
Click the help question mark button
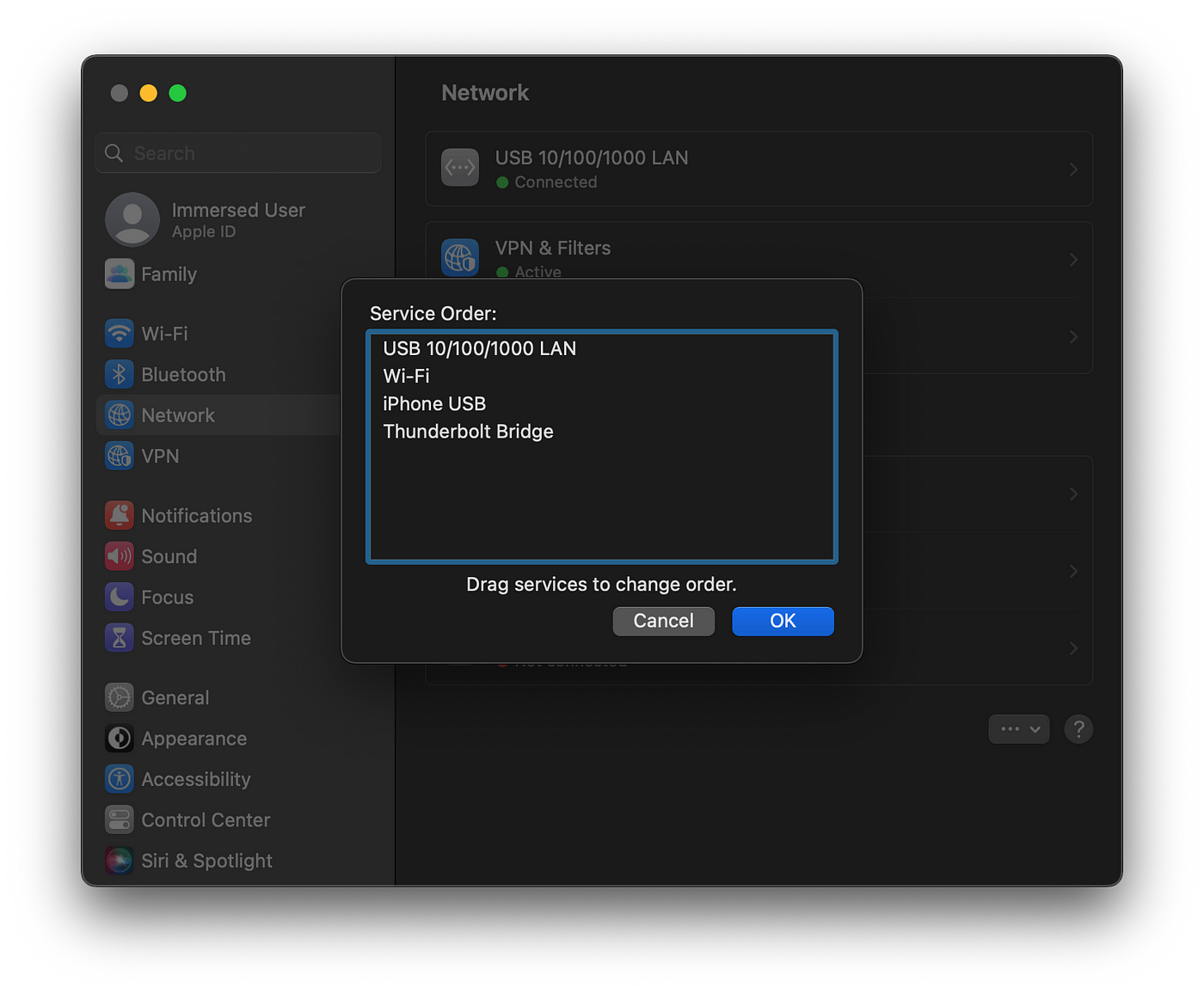click(x=1078, y=729)
